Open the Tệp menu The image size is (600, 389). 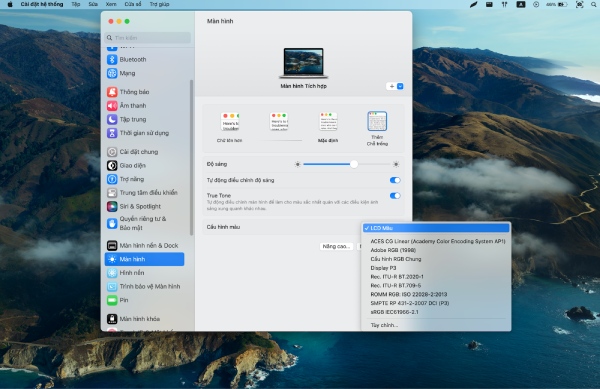[76, 5]
